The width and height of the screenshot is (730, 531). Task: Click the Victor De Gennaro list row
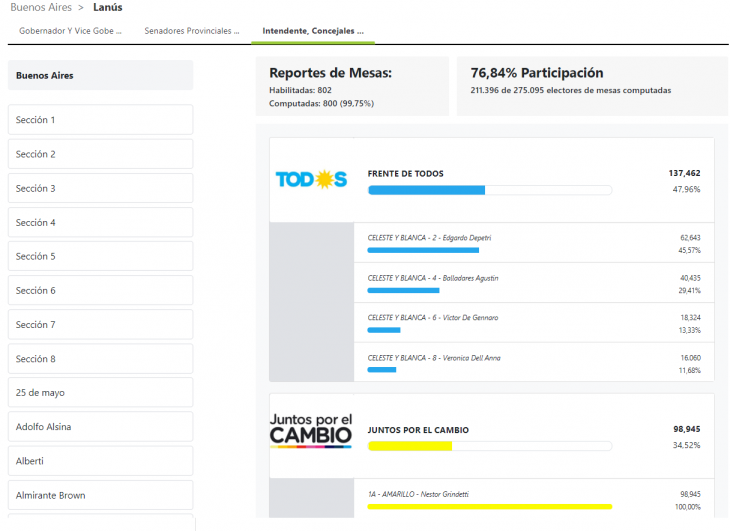point(534,323)
